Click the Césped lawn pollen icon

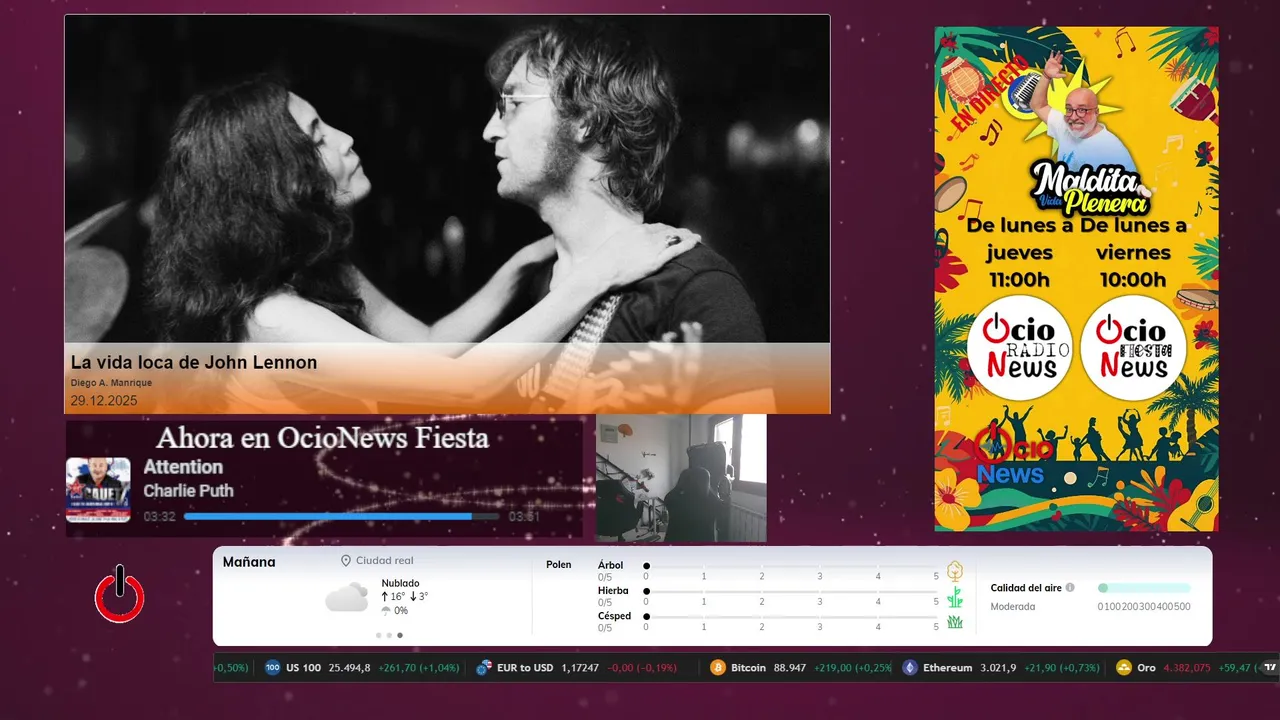pos(955,622)
